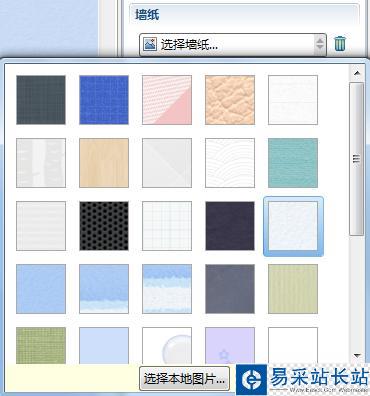Choose the peach leather texture wallpaper

[x=230, y=100]
